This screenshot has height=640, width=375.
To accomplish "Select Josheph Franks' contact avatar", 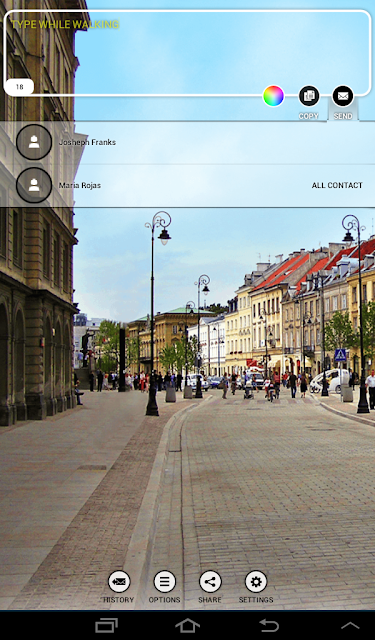I will click(34, 142).
